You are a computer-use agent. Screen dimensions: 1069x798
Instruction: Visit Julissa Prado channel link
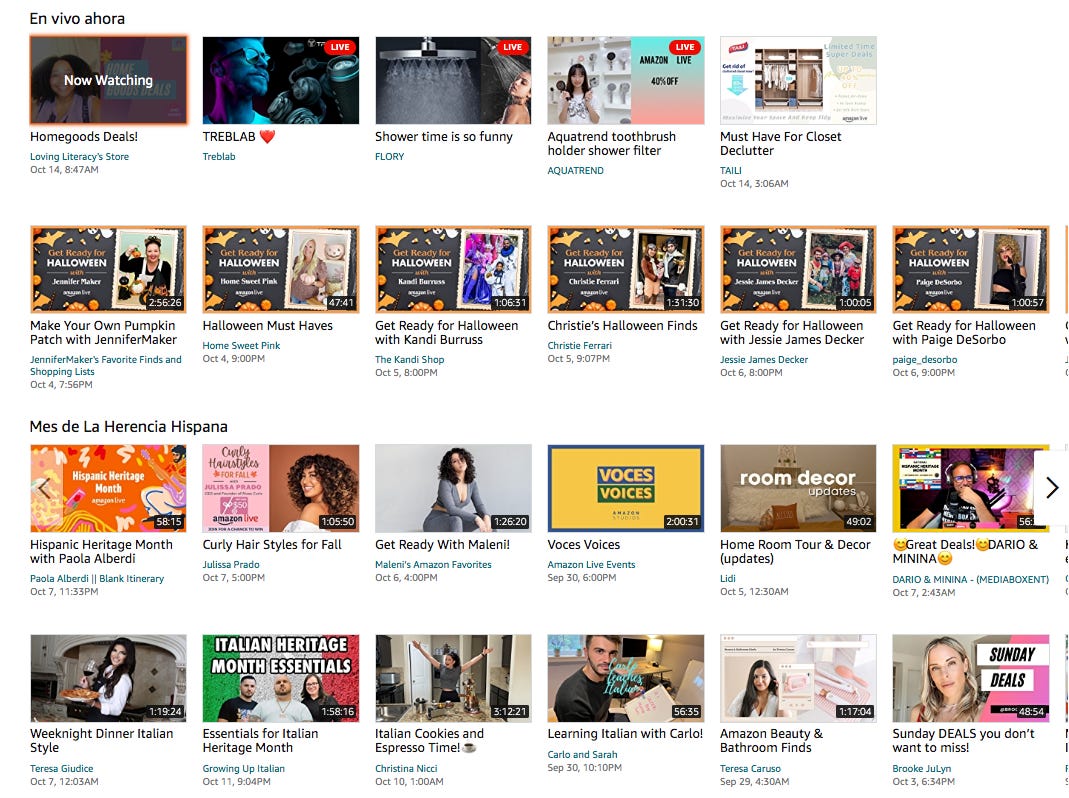click(x=230, y=564)
